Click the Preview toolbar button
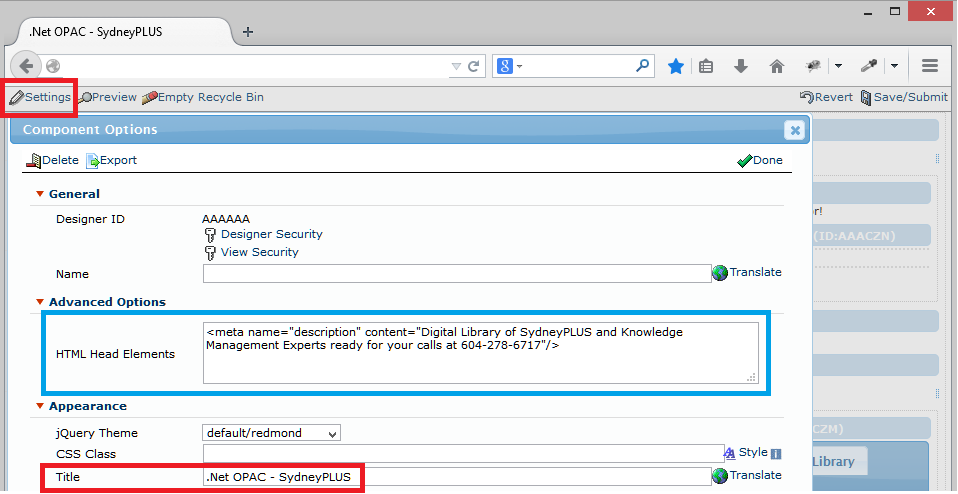Screen dimensions: 958x494 (x=108, y=97)
